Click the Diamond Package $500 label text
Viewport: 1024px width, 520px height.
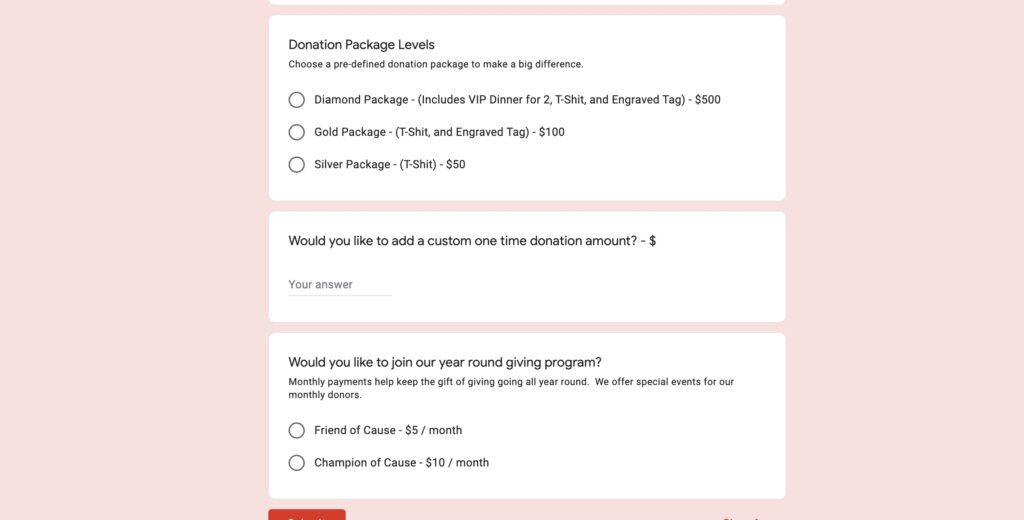pos(517,100)
